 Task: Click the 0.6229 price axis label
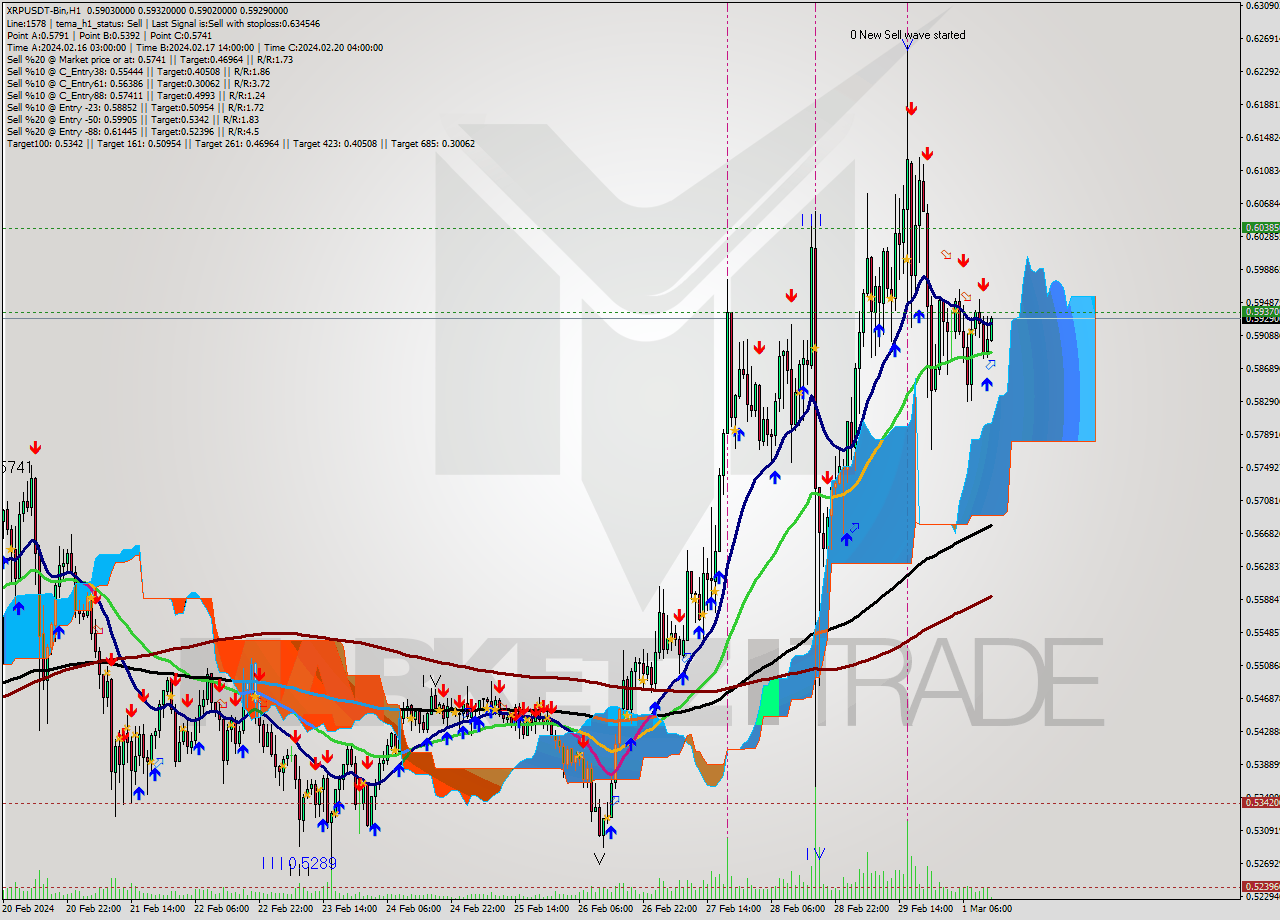click(1263, 72)
